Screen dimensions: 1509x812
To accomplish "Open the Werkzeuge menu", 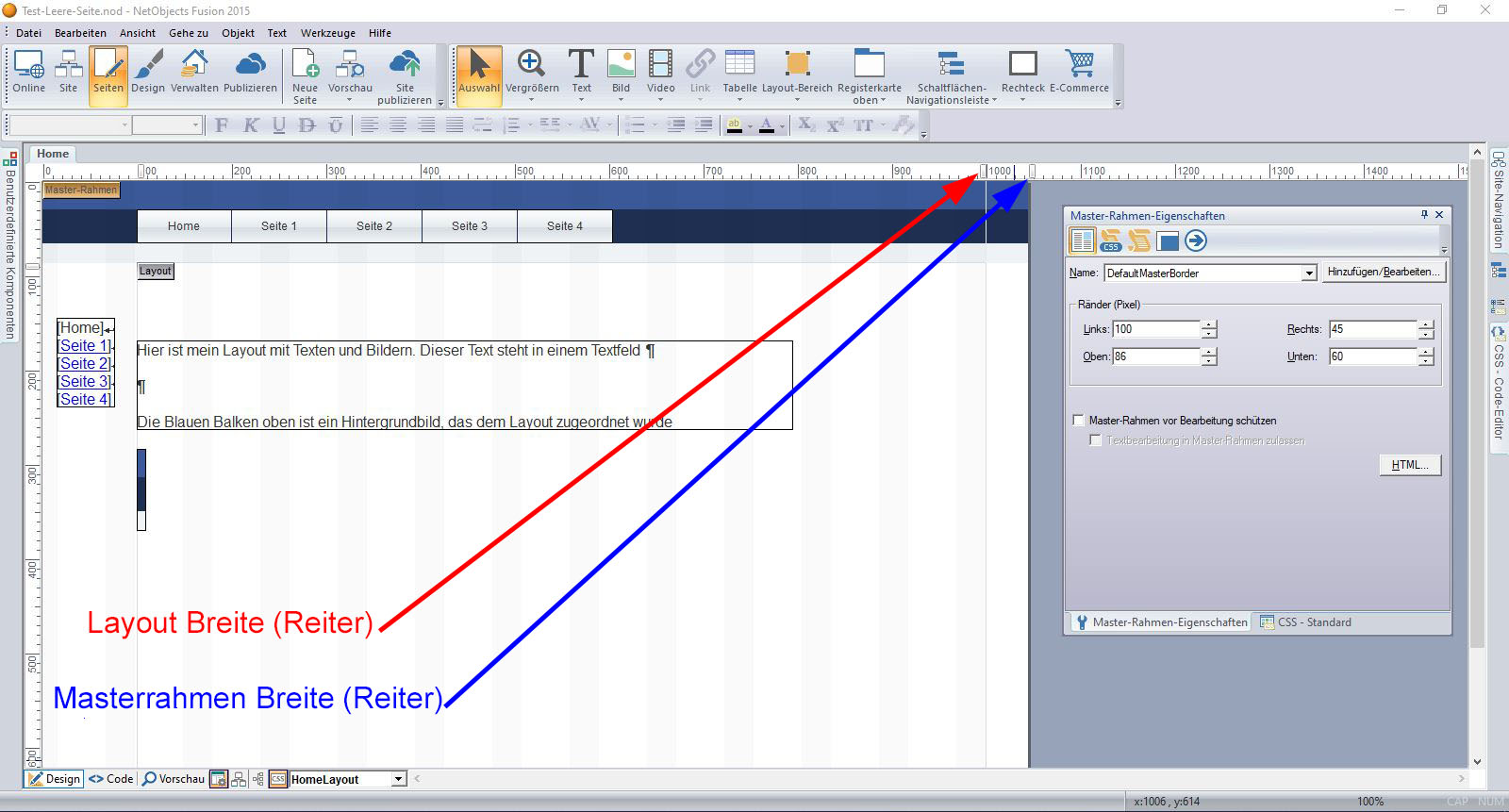I will coord(327,33).
